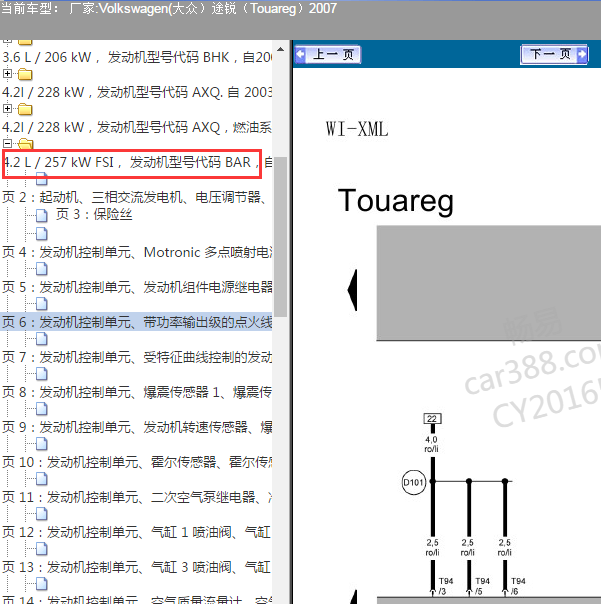Select 3.6 L / 206 kW BHK engine entry
Screen dimensions: 601x604
(137, 57)
